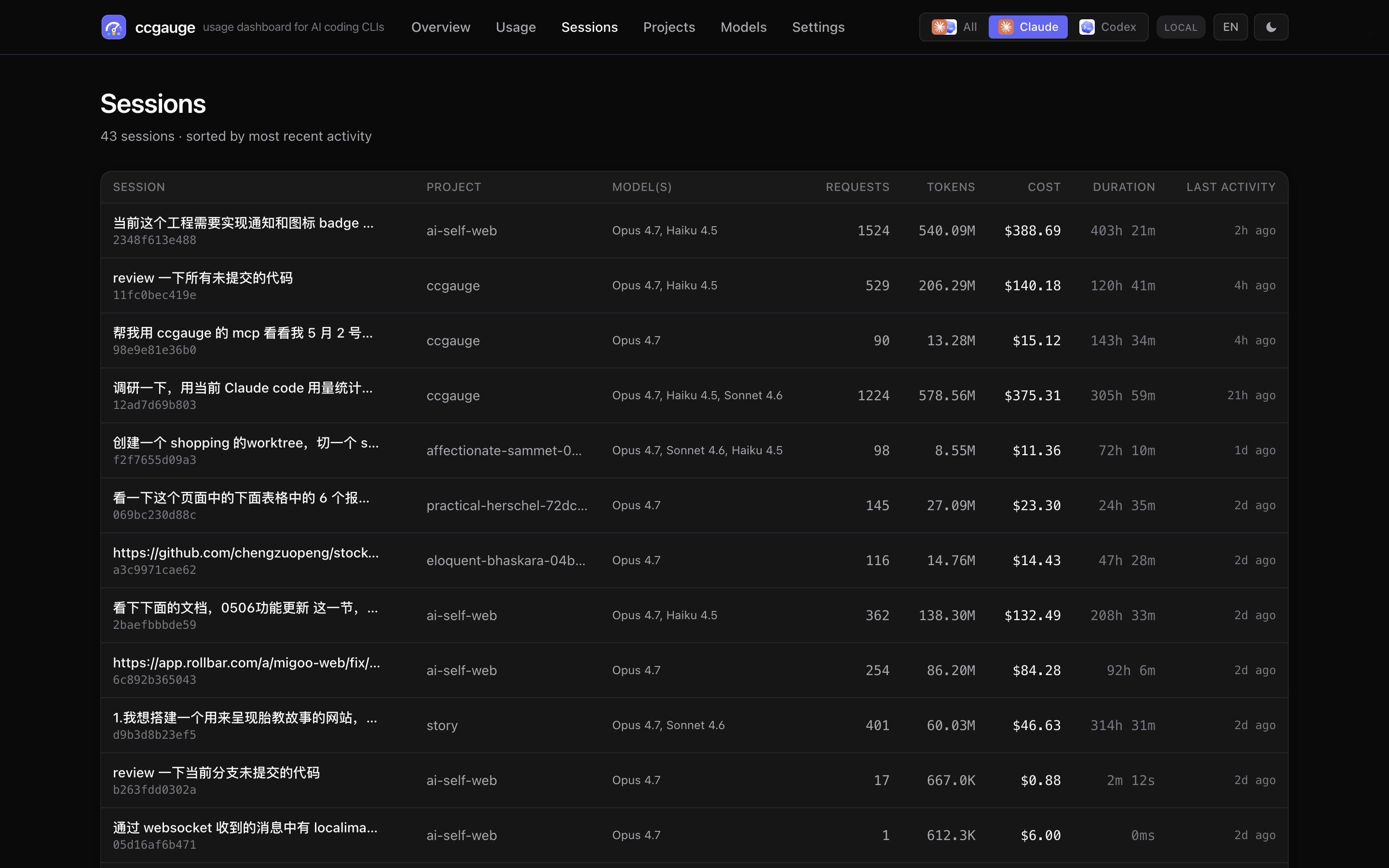Open the shopping worktree session f2f7655d09a3
The width and height of the screenshot is (1389, 868).
pos(694,451)
